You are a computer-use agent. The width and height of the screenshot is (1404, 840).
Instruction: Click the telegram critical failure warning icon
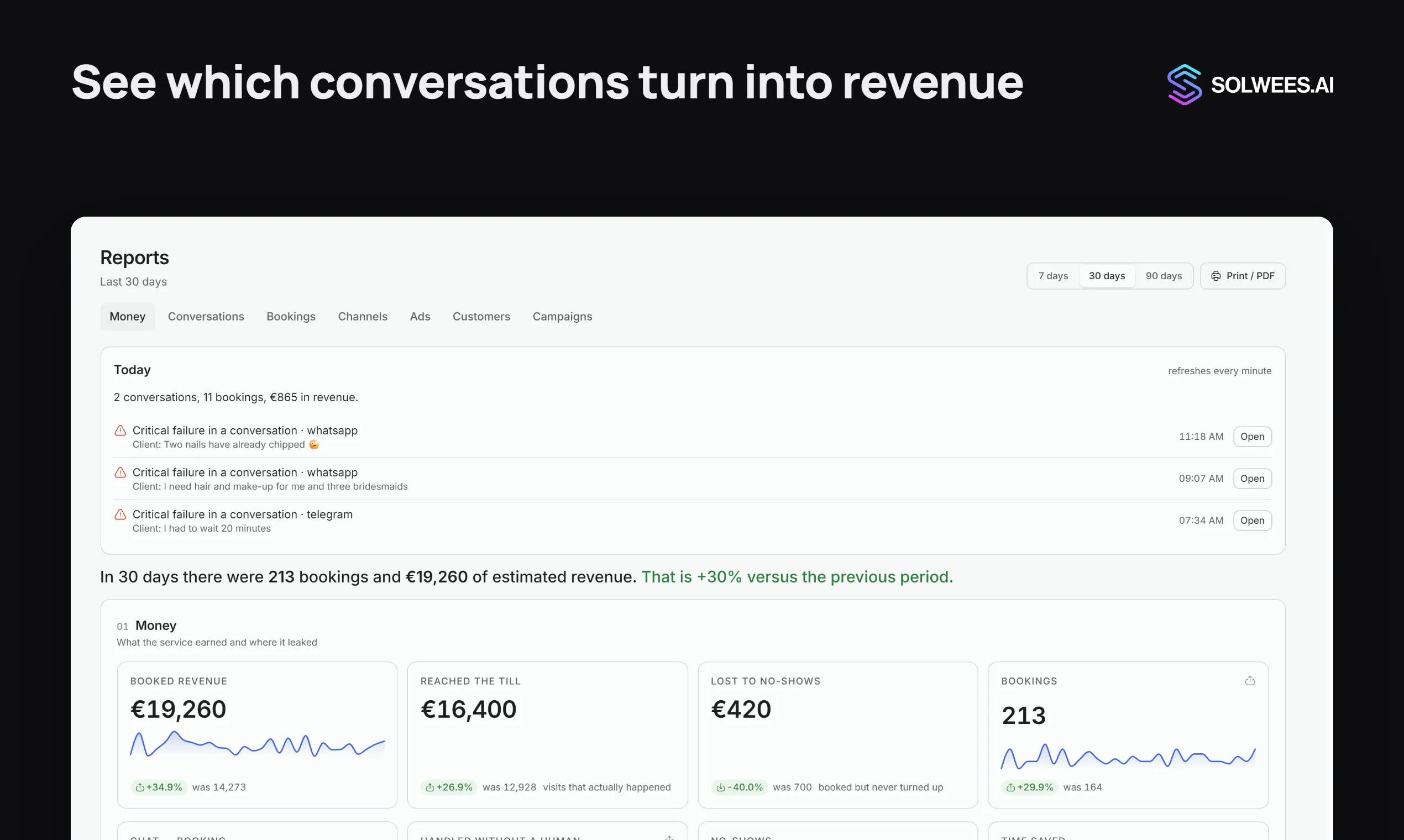120,514
